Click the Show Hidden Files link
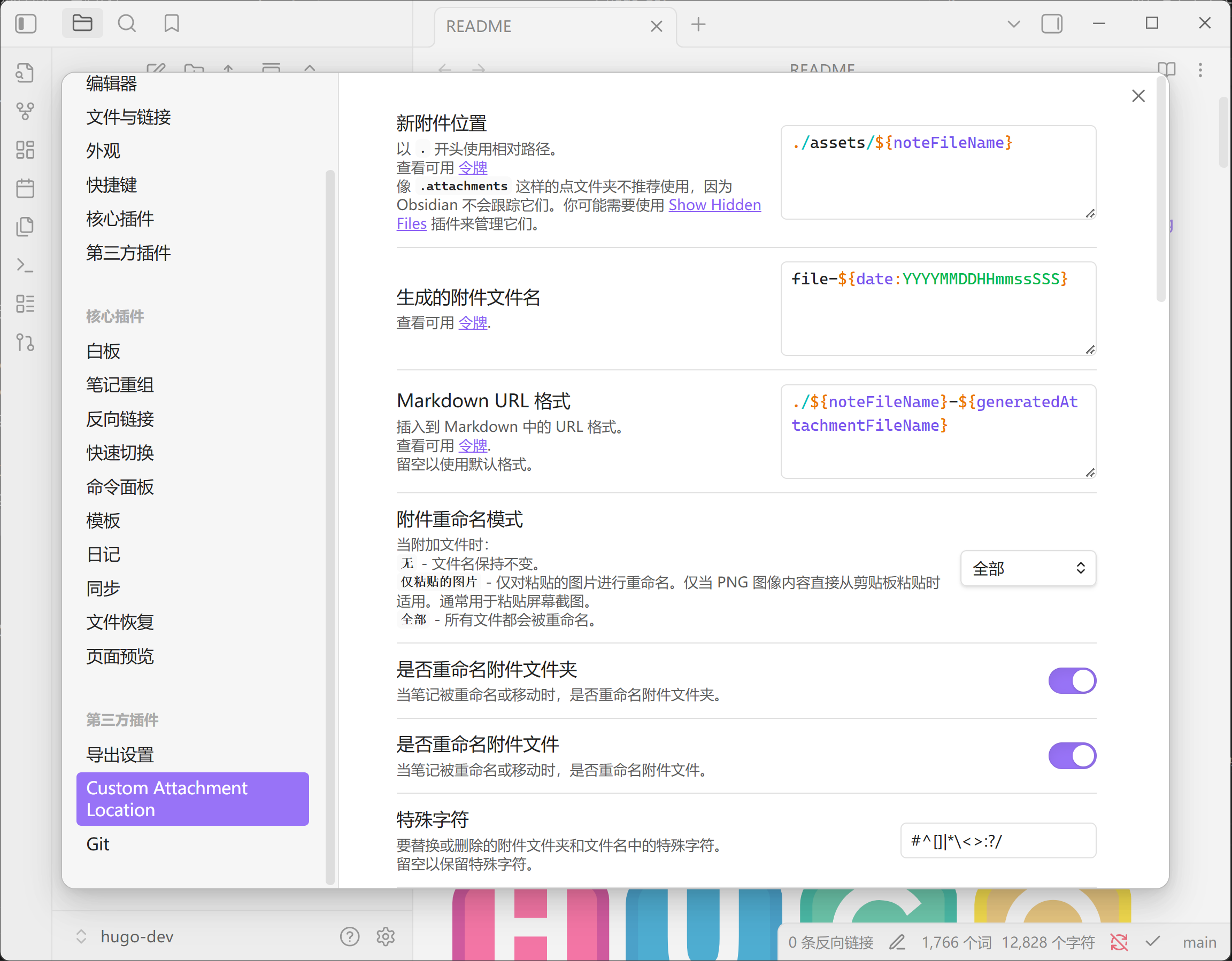This screenshot has width=1232, height=961. coord(714,205)
